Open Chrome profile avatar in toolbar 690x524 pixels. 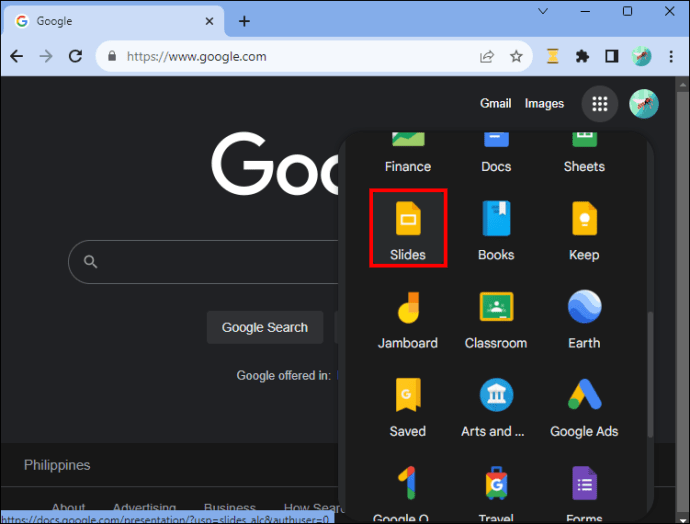[x=641, y=56]
